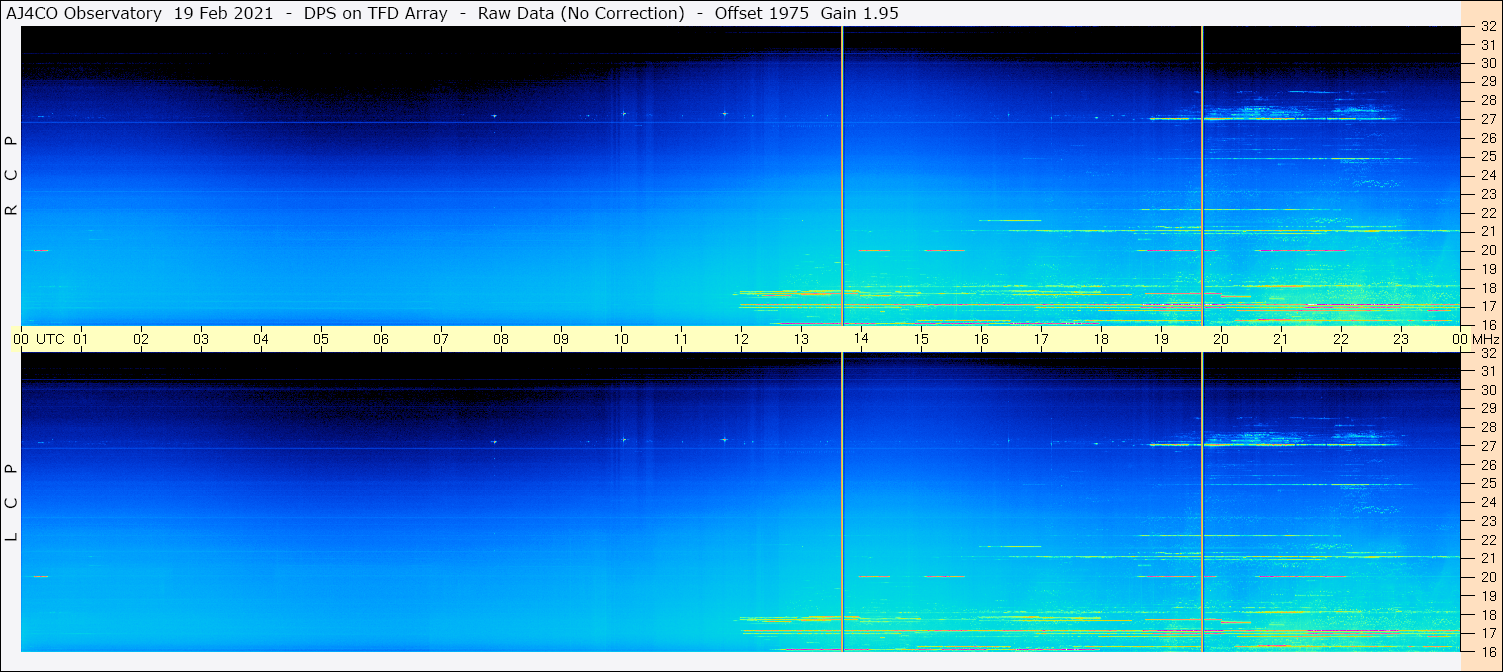Click the AJ4CO Observatory title text

tap(86, 13)
